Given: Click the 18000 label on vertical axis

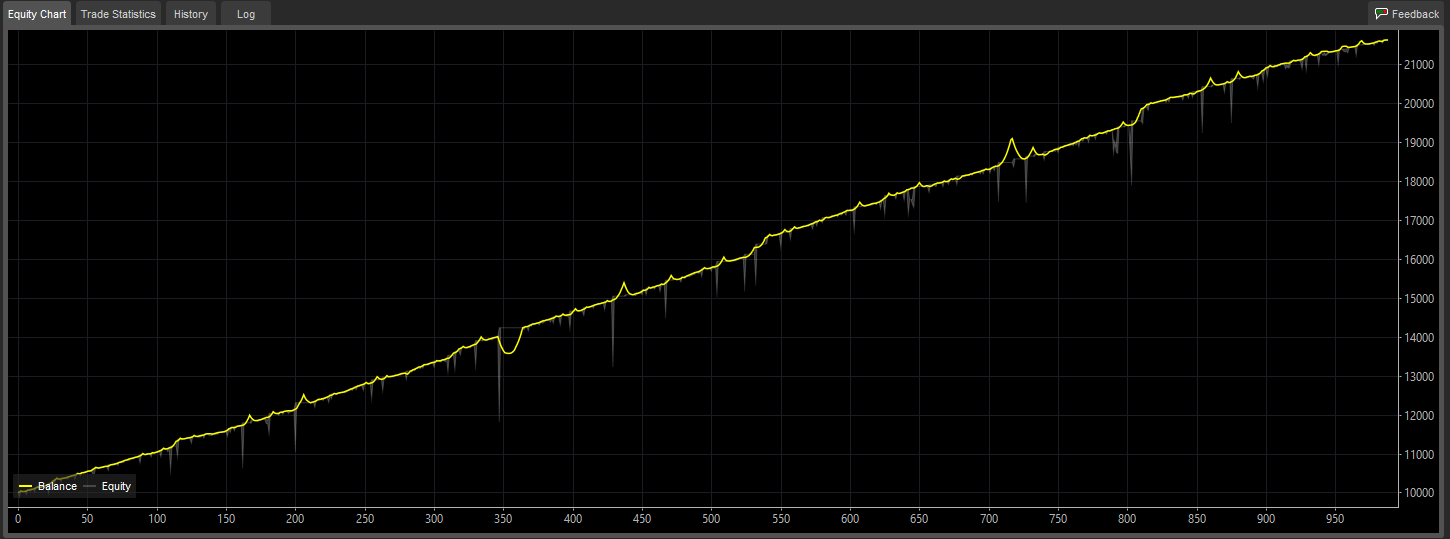Looking at the screenshot, I should click(1421, 181).
